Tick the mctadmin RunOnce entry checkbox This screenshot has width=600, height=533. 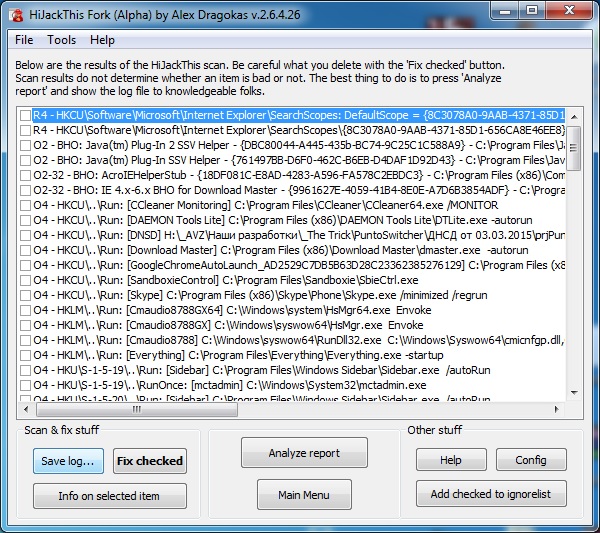[x=25, y=385]
